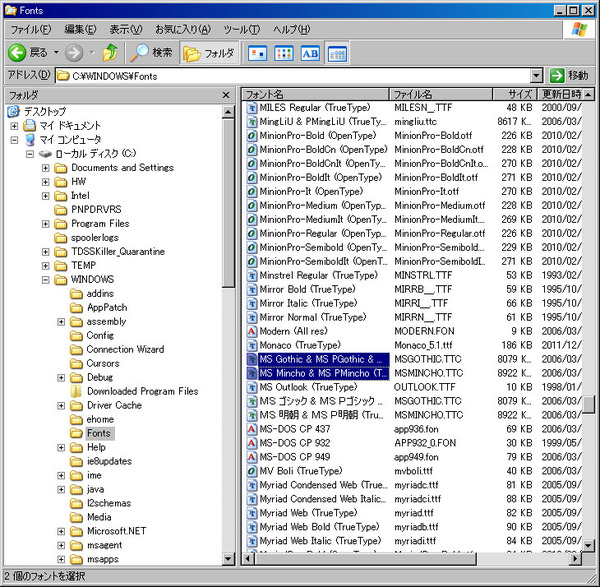Open the address bar dropdown arrow
This screenshot has width=600, height=587.
coord(536,76)
